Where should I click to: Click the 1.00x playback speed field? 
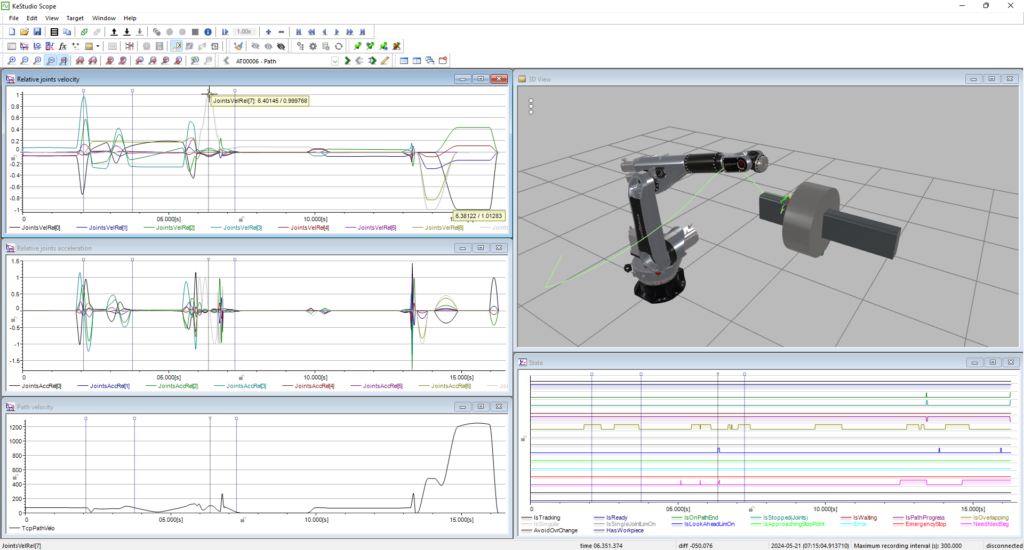(244, 31)
